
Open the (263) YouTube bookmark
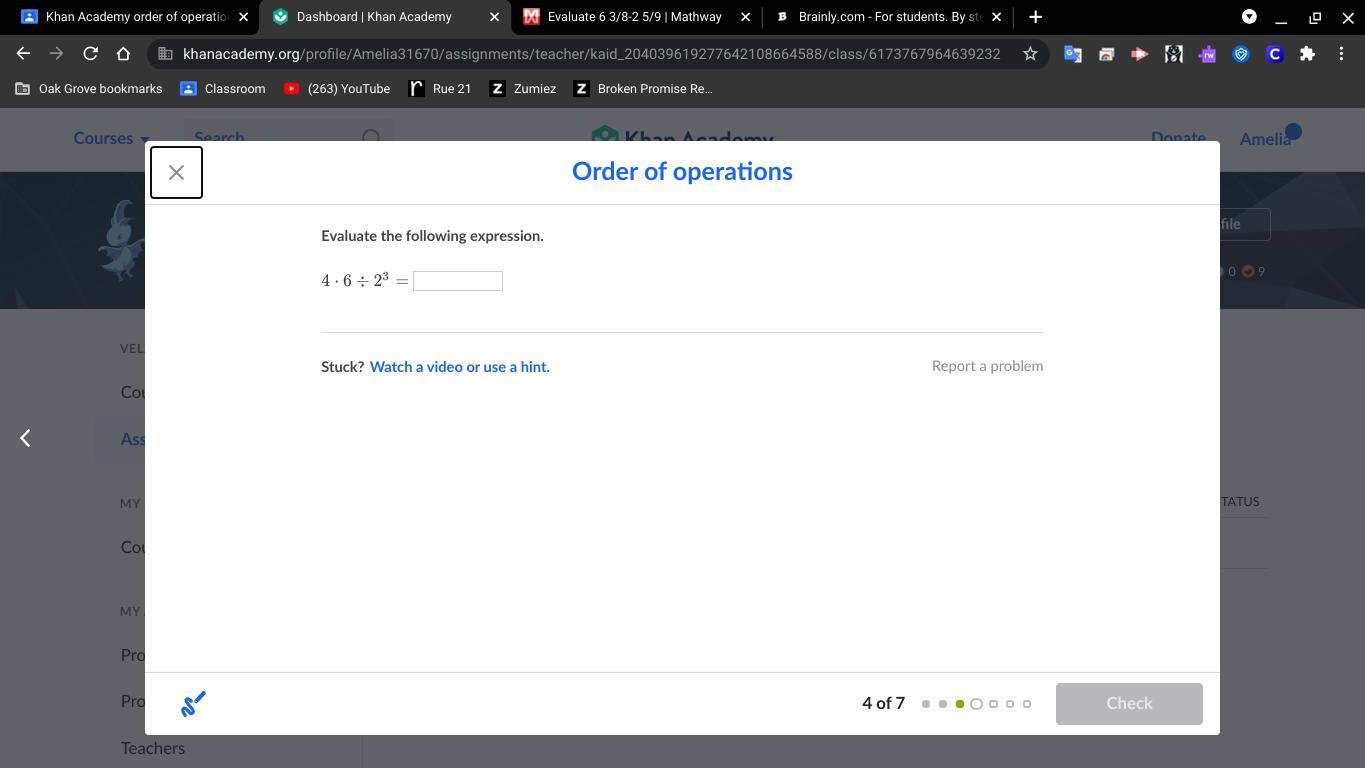click(x=337, y=89)
